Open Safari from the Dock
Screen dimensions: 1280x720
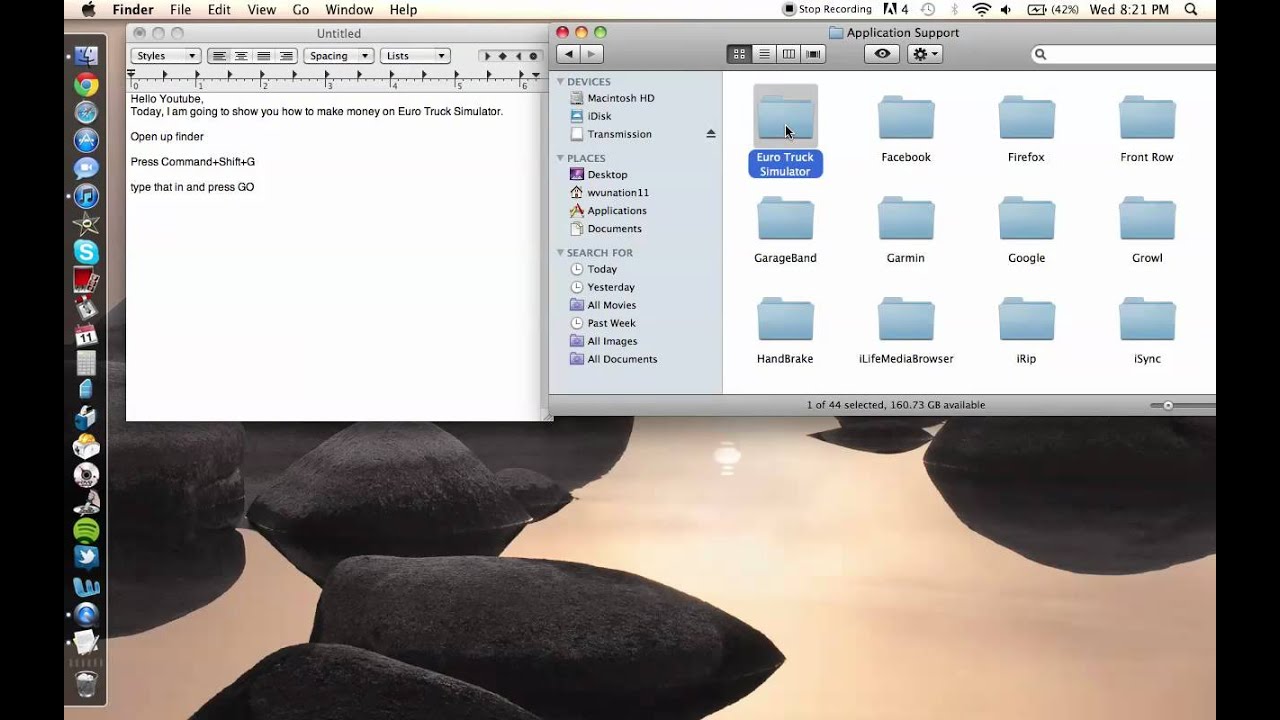point(86,113)
